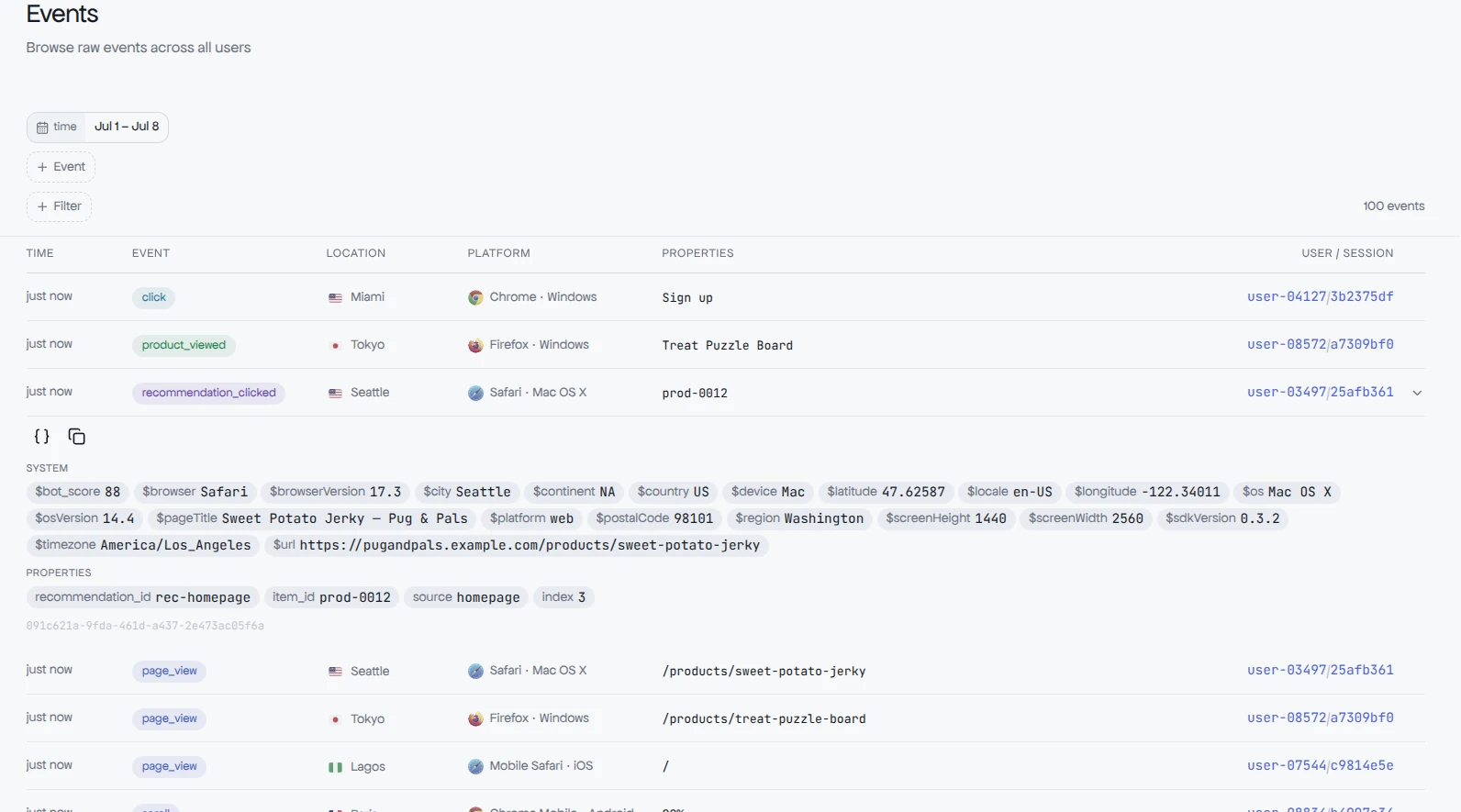Click the USER / SESSION column header
Screen dimensions: 1461x812
1347,253
